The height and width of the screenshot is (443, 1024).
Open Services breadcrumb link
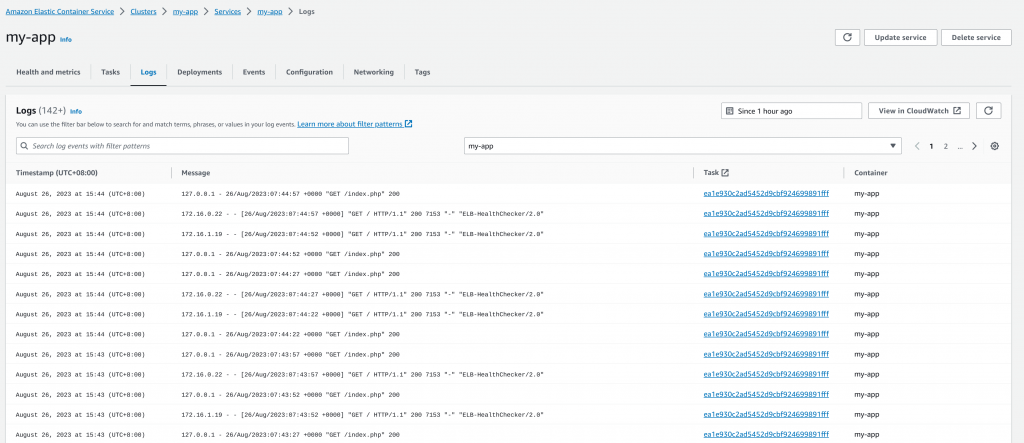pyautogui.click(x=227, y=12)
